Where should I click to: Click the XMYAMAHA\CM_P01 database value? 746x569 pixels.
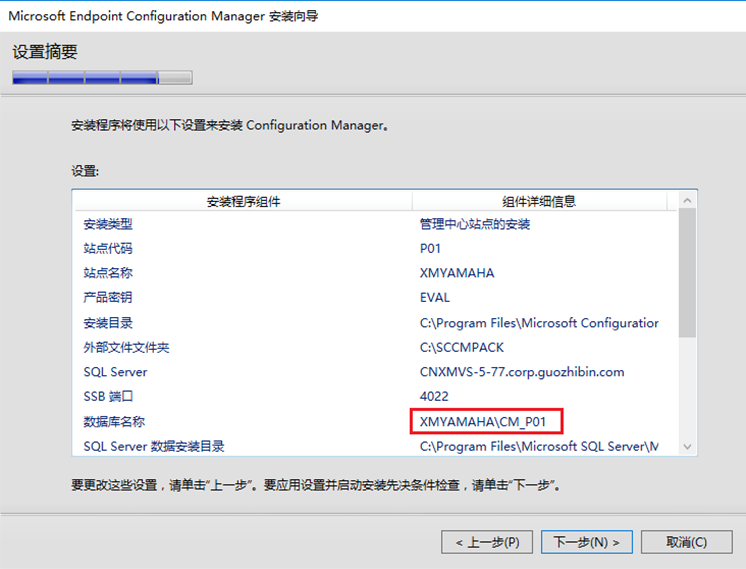(482, 422)
